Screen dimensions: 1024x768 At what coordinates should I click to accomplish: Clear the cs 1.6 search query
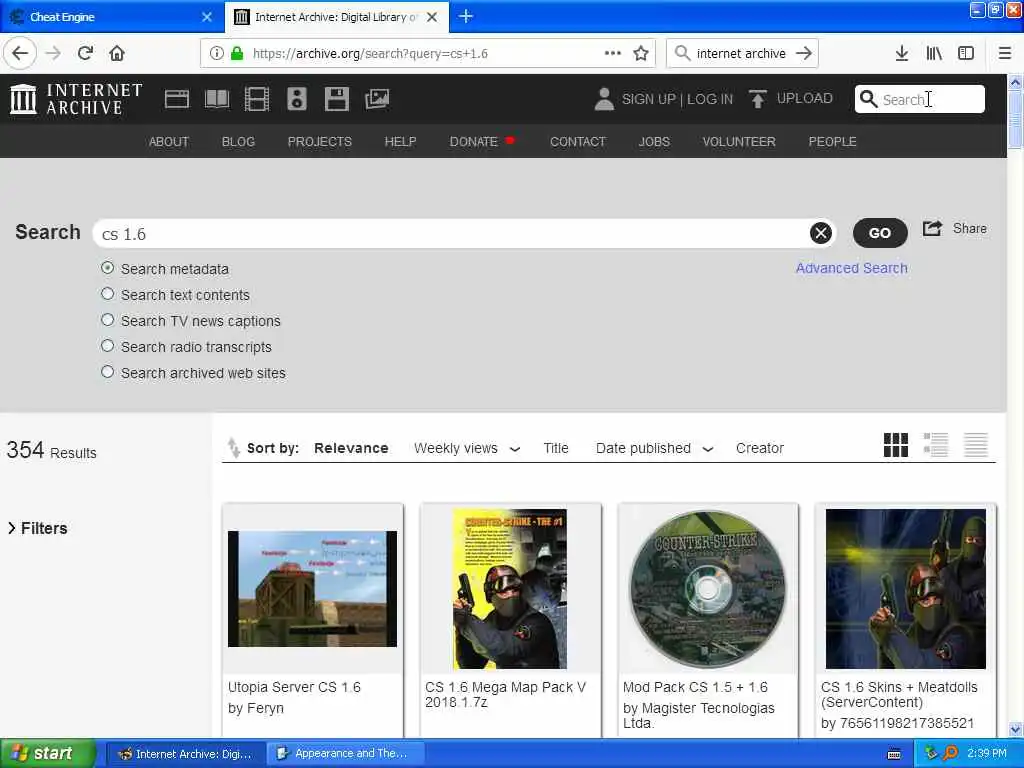point(821,233)
